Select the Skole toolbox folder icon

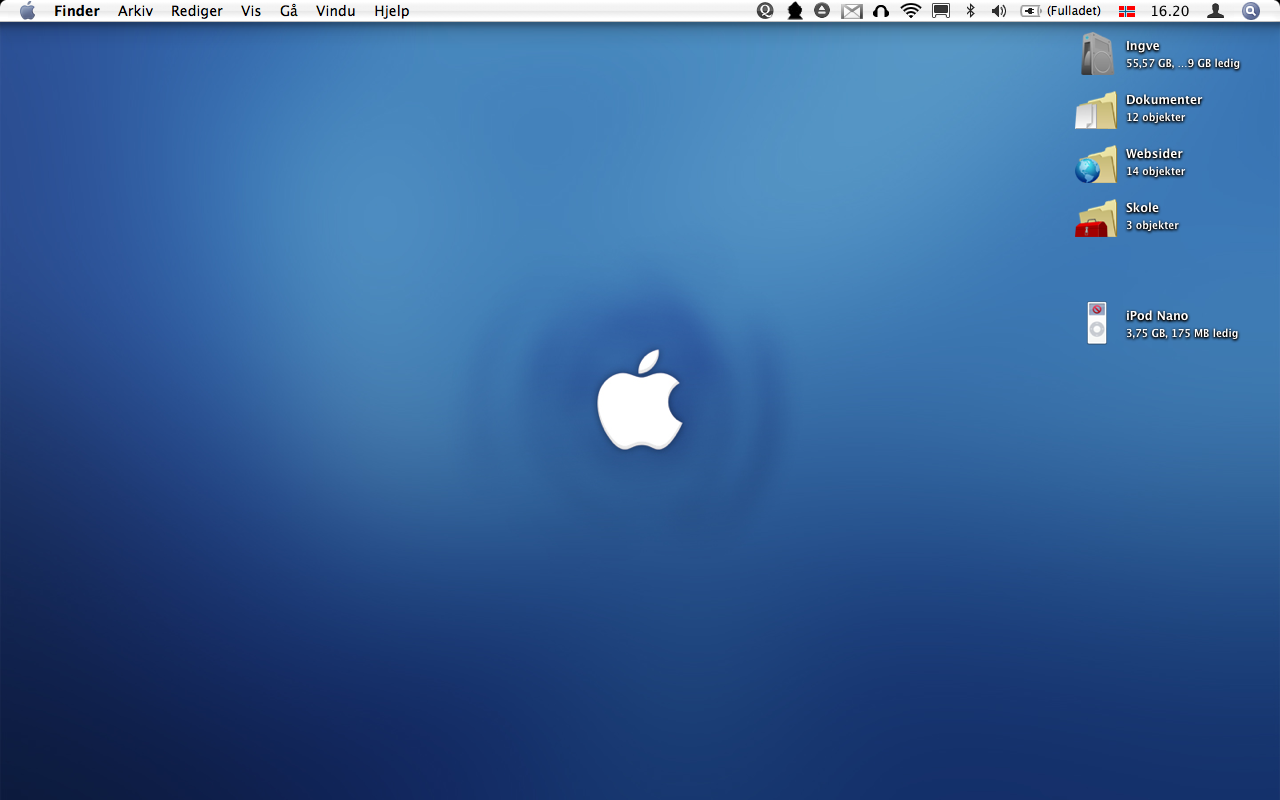(x=1097, y=218)
